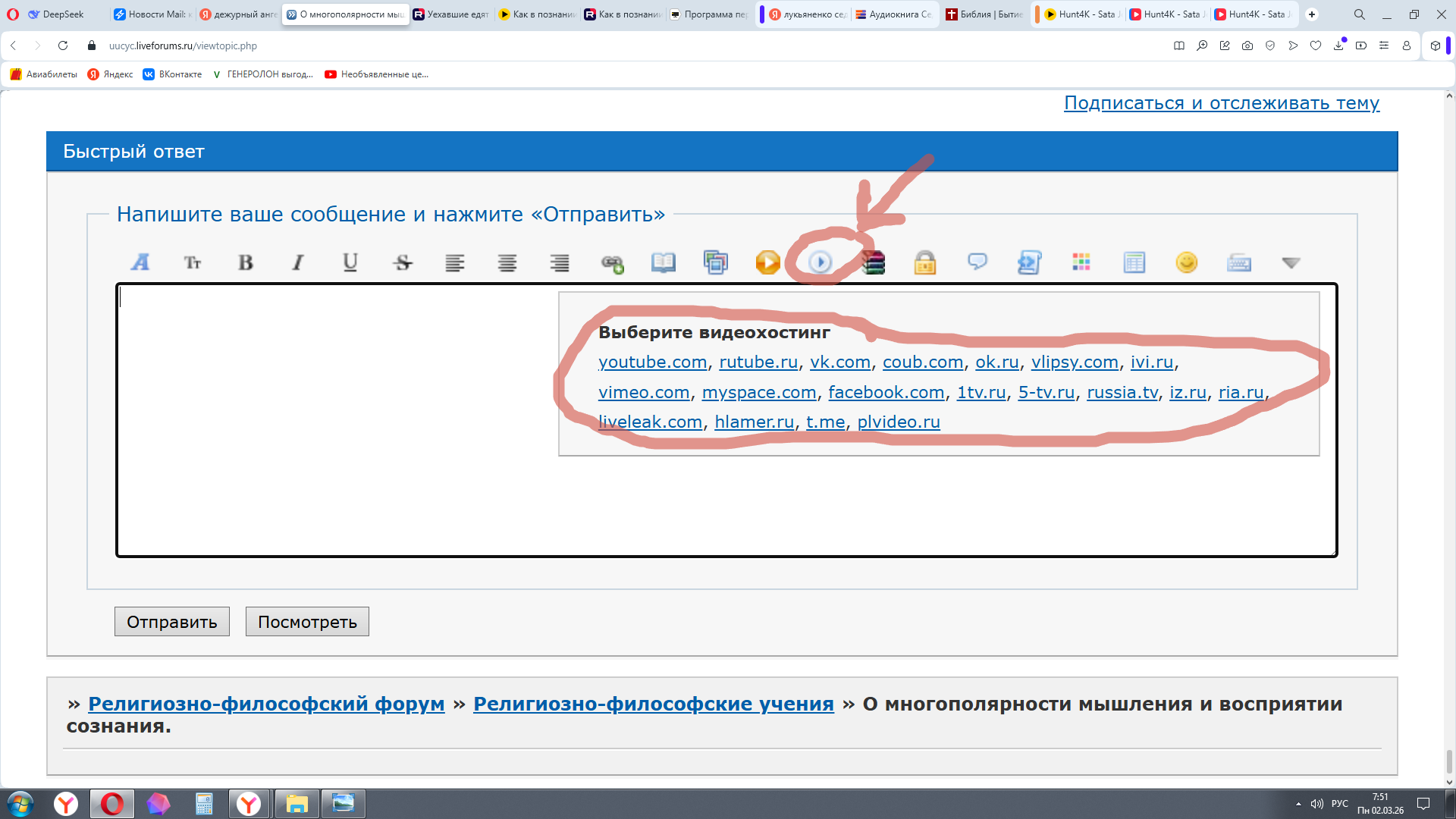
Task: Click the blue video insert icon
Action: click(x=820, y=262)
